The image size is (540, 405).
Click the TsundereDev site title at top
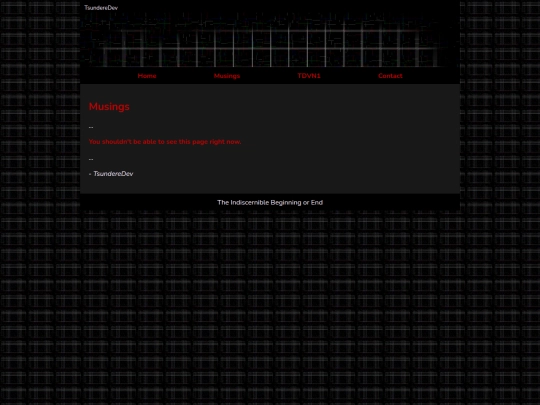(x=101, y=8)
